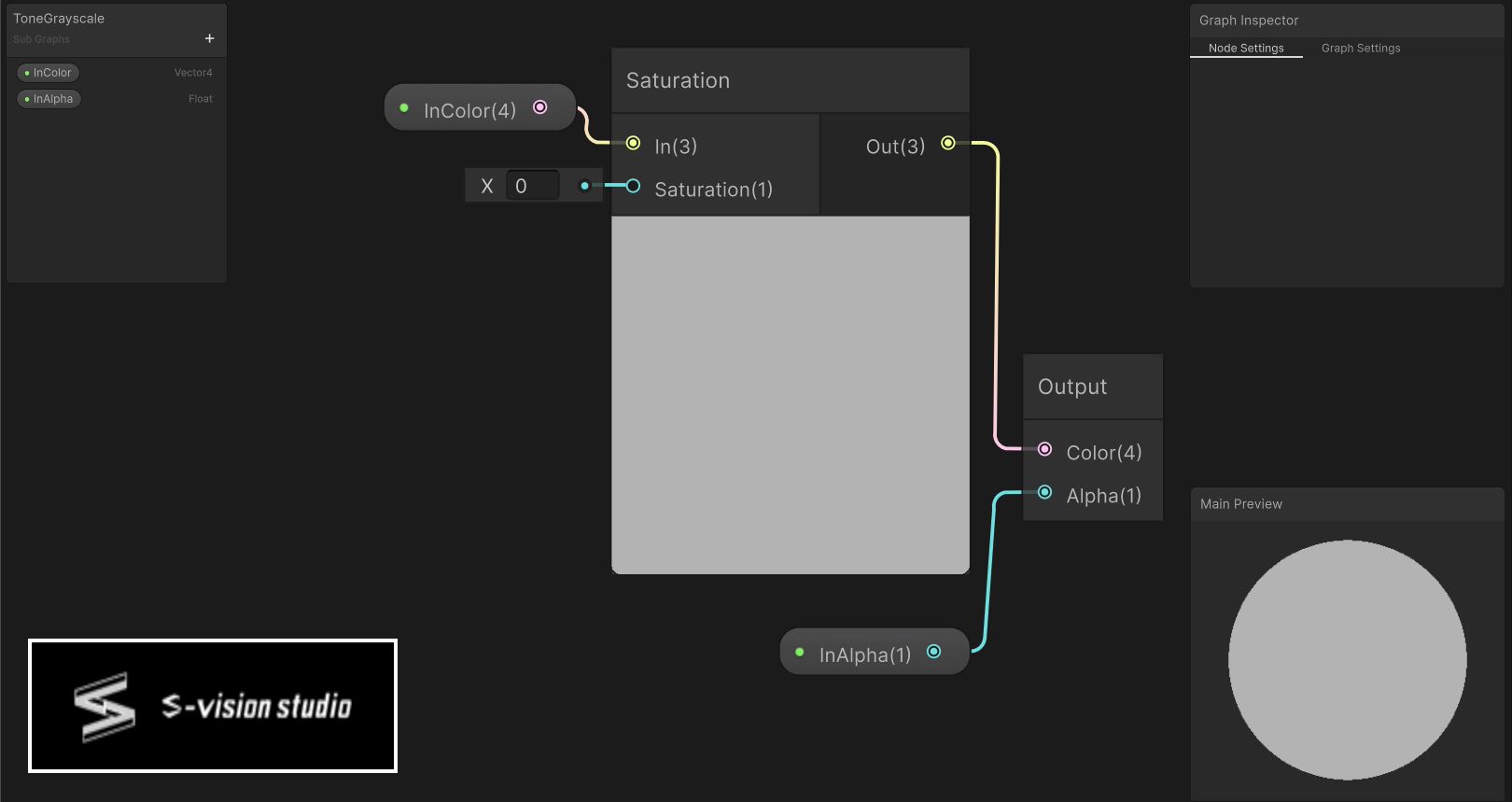The height and width of the screenshot is (802, 1512).
Task: Click the Color(4) input port on Output
Action: [1045, 449]
